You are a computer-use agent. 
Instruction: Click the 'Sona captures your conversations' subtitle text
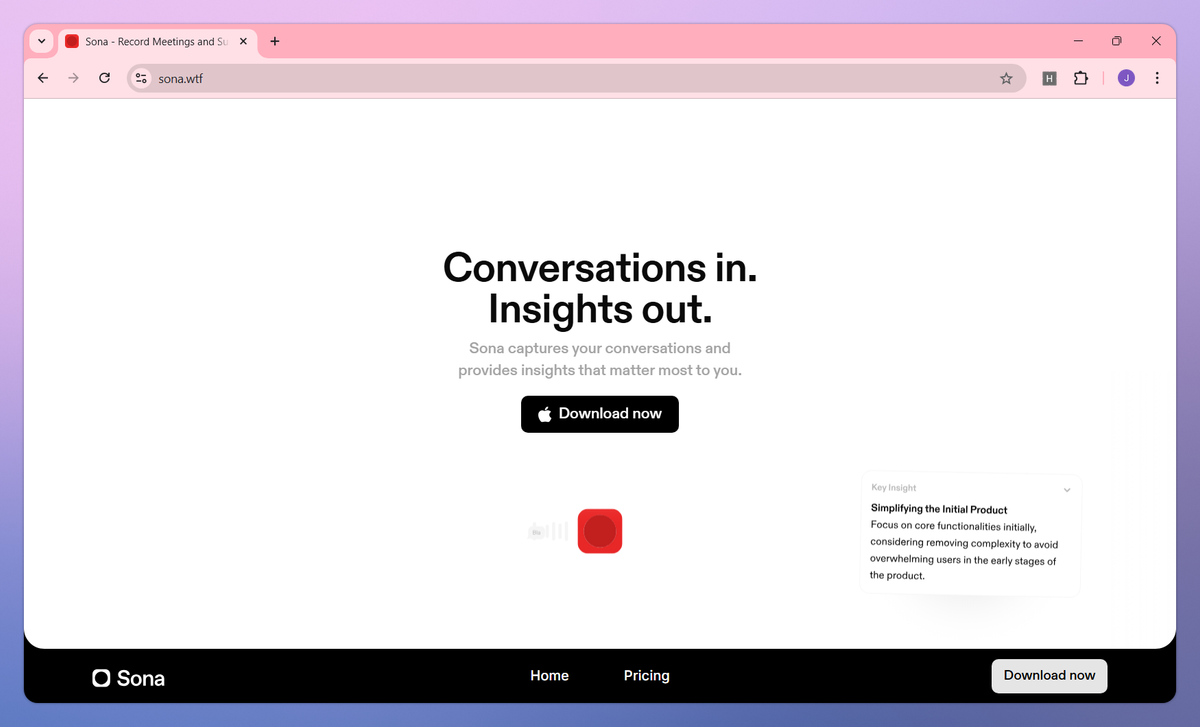point(600,359)
